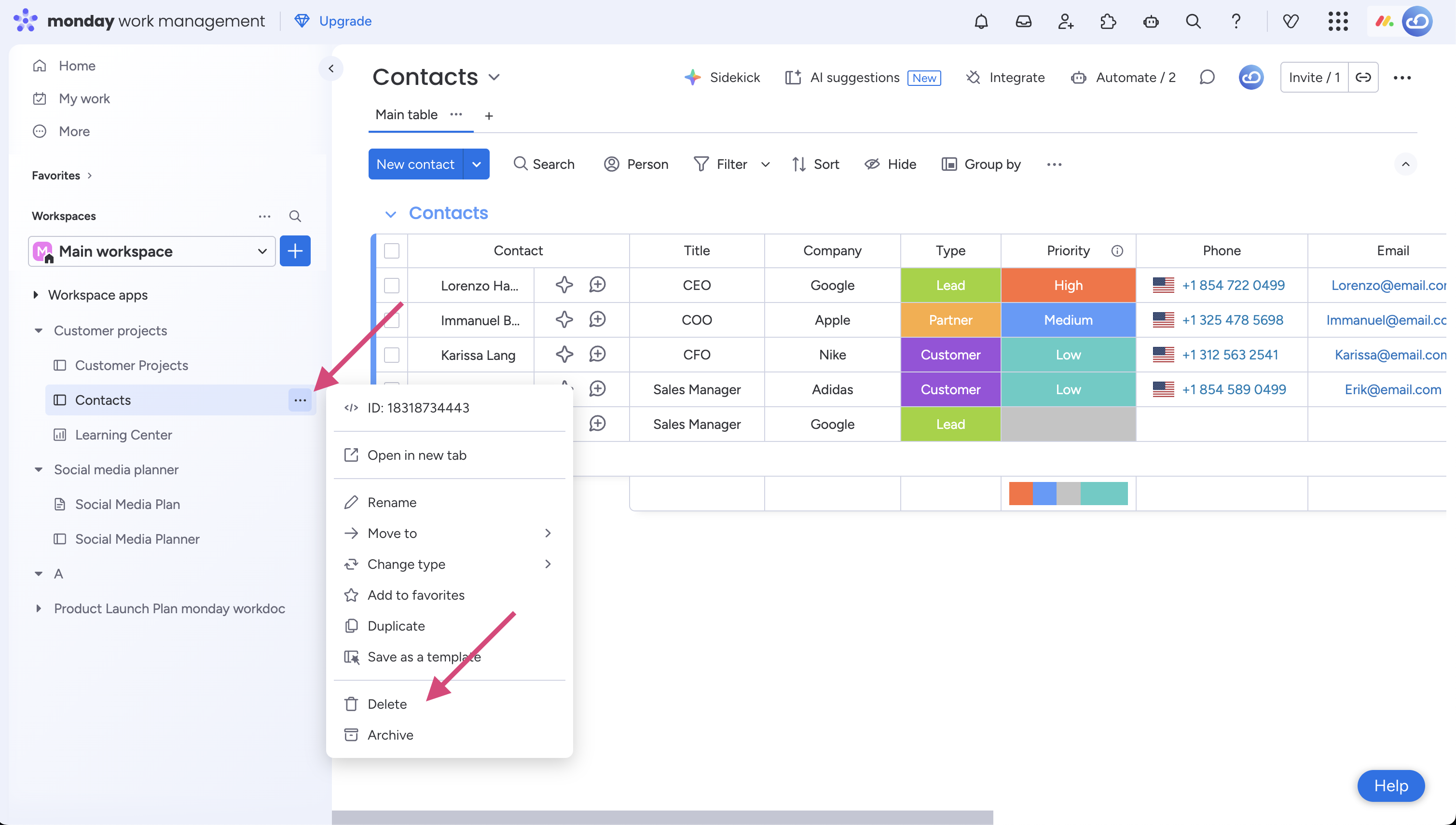Click the Upgrade link
This screenshot has height=825, width=1456.
coord(345,21)
